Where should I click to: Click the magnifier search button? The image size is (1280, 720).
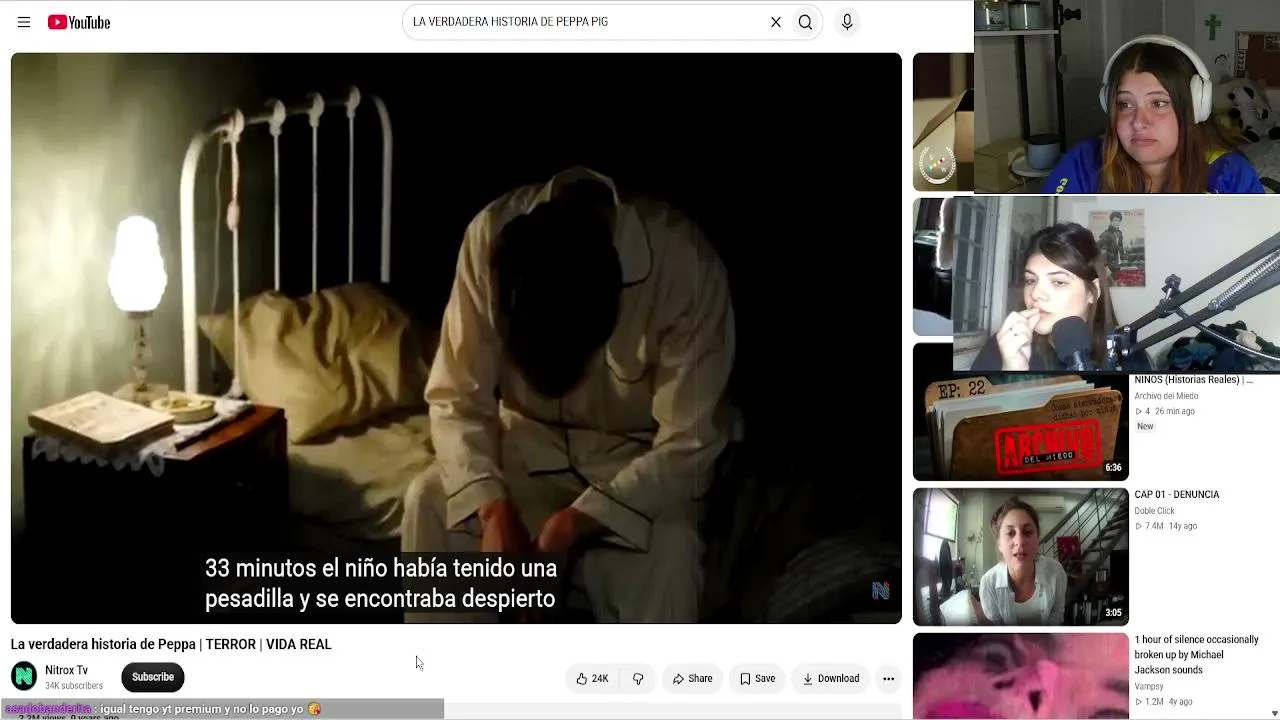point(805,22)
